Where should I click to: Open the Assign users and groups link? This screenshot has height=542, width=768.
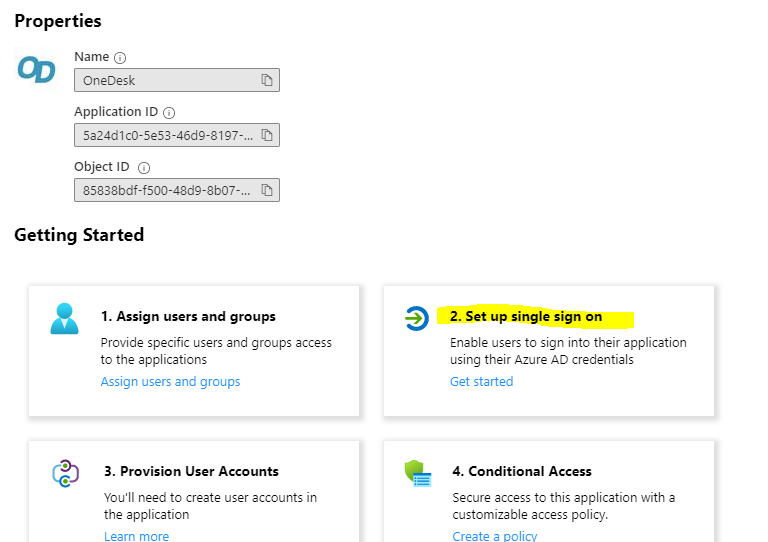point(170,381)
